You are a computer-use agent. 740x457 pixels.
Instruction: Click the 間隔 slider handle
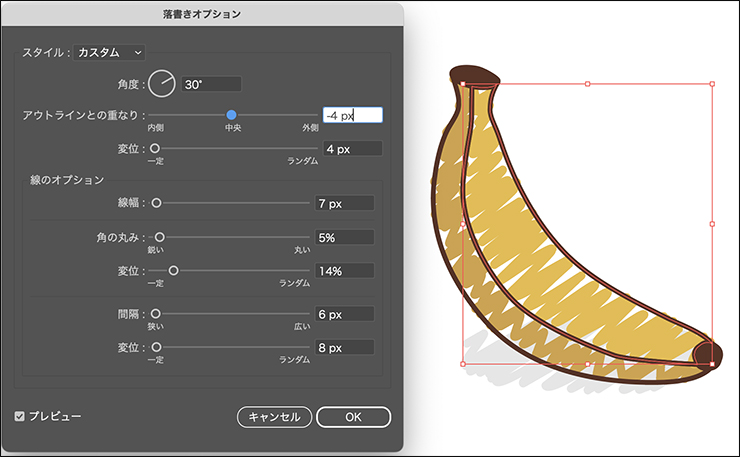point(156,314)
